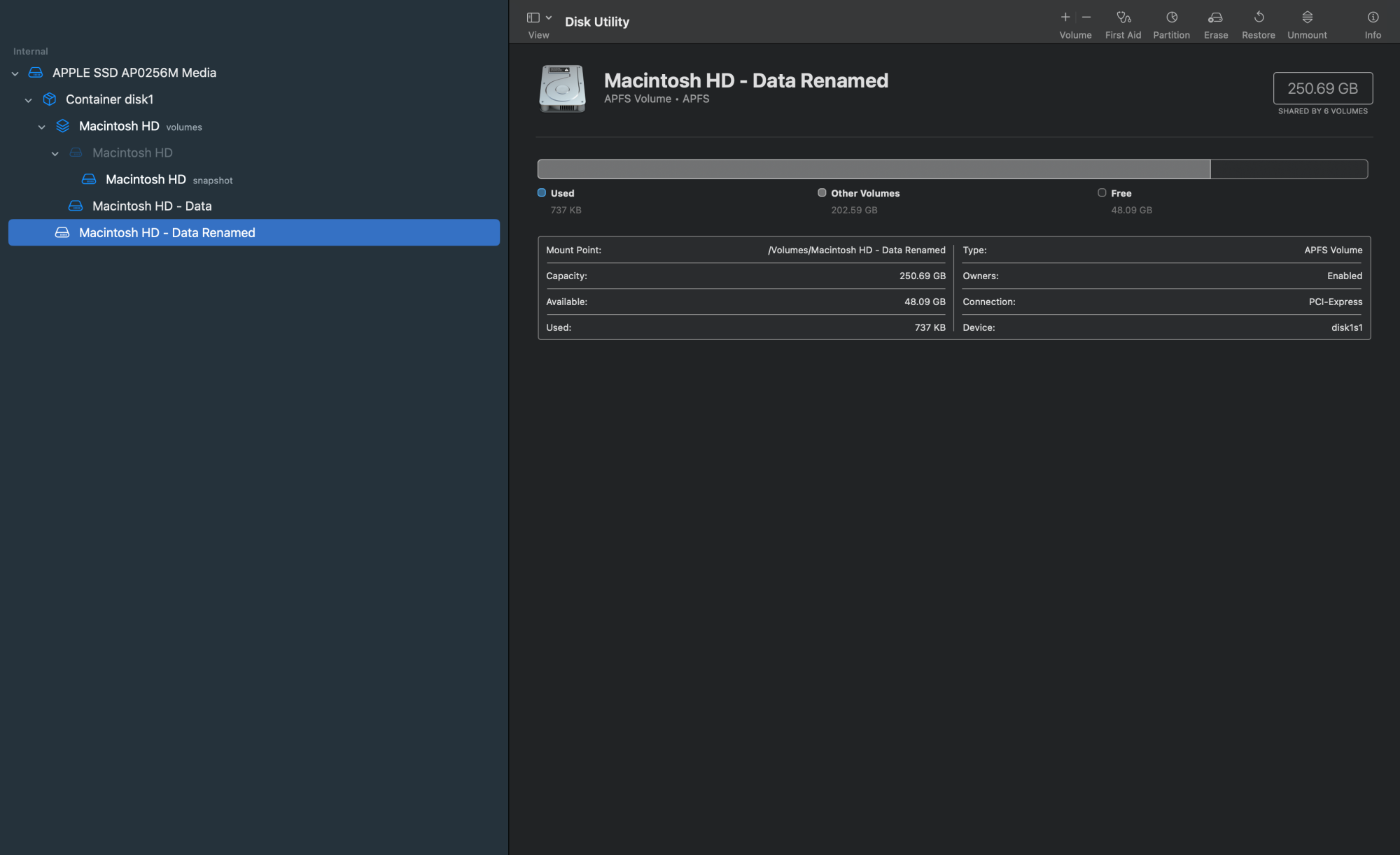Open the Info panel
1400x855 pixels.
(x=1372, y=17)
